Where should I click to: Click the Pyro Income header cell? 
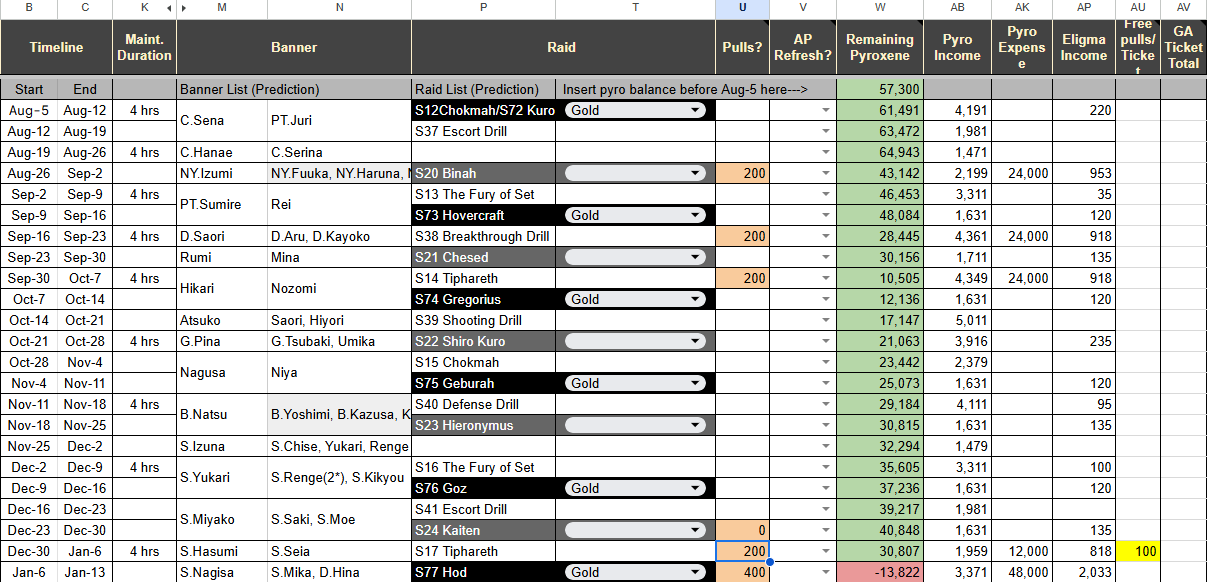click(x=957, y=47)
